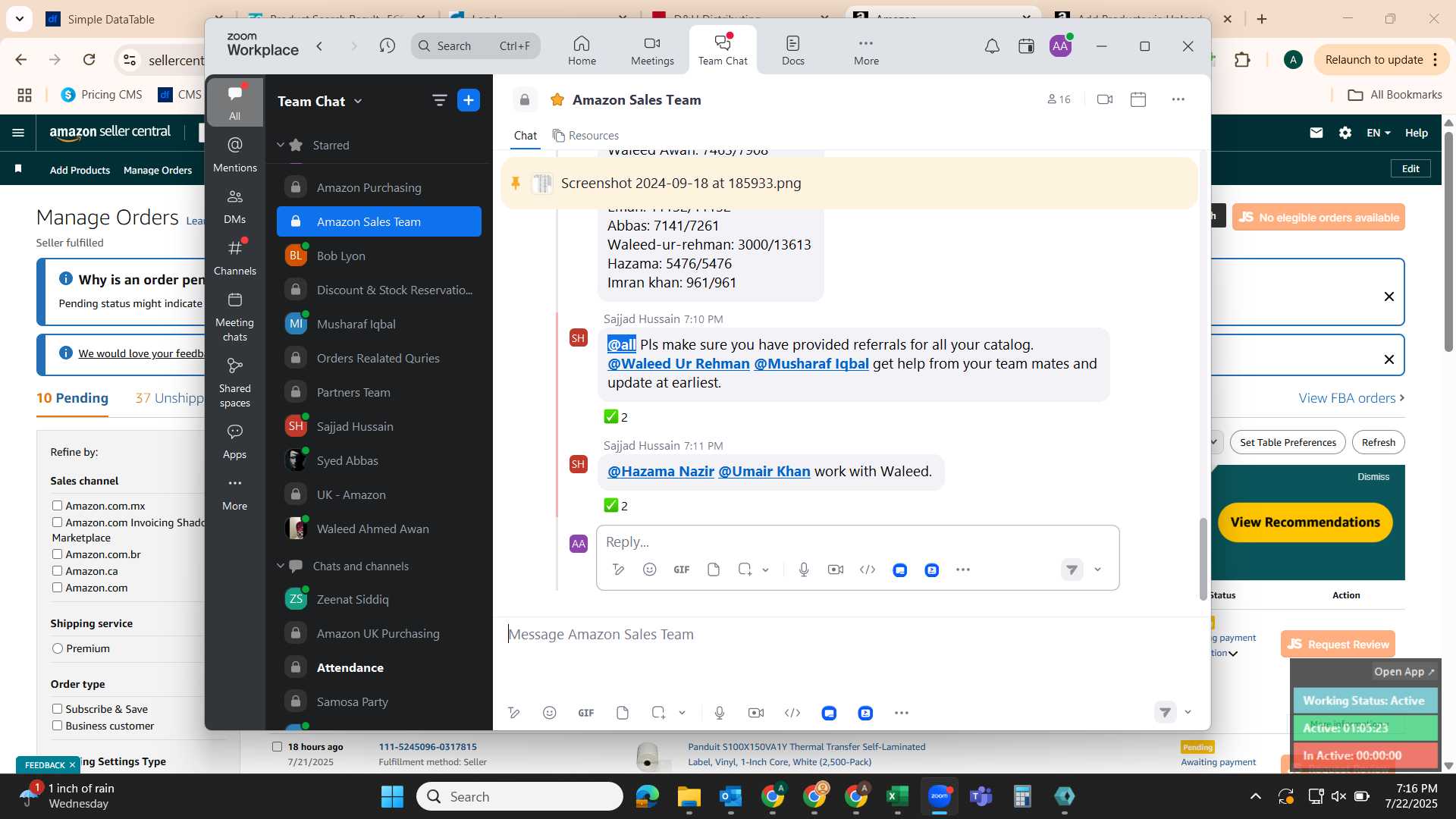This screenshot has height=819, width=1456.
Task: Open the More menu in Zoom top bar
Action: tap(866, 50)
